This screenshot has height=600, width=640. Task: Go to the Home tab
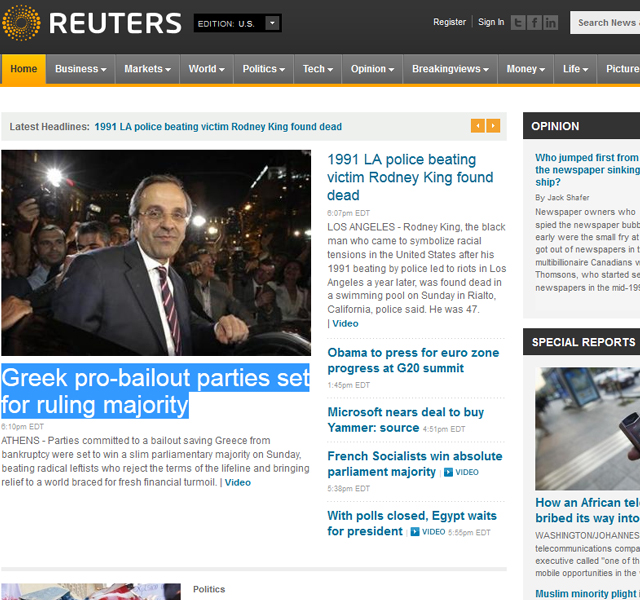[x=24, y=69]
